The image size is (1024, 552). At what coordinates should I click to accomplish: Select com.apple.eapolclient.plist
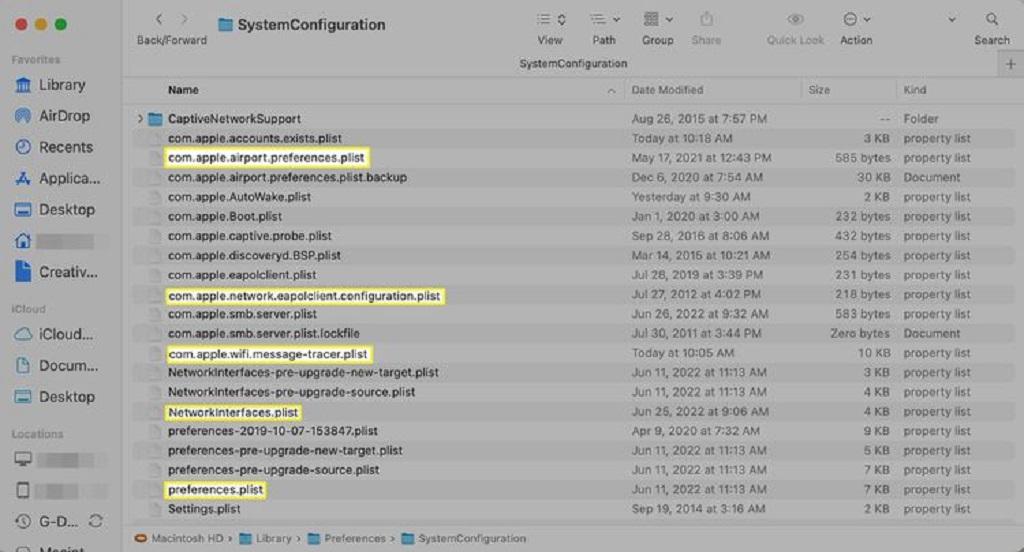tap(242, 275)
